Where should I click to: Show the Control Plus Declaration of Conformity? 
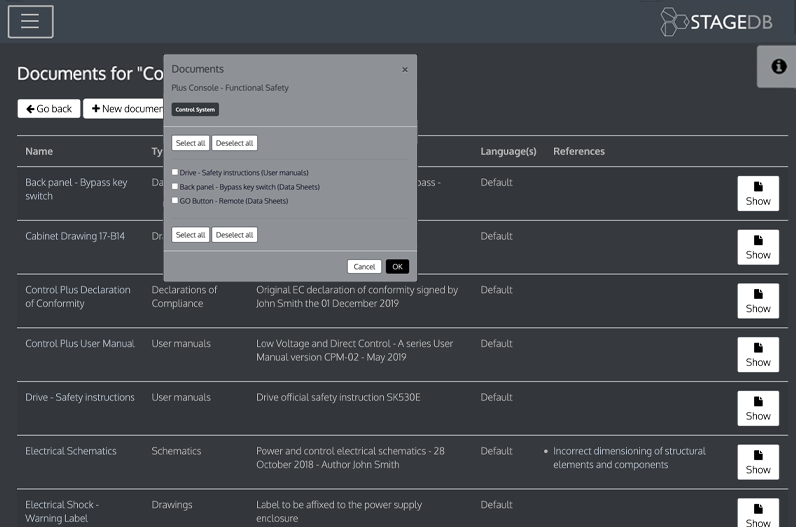click(757, 301)
